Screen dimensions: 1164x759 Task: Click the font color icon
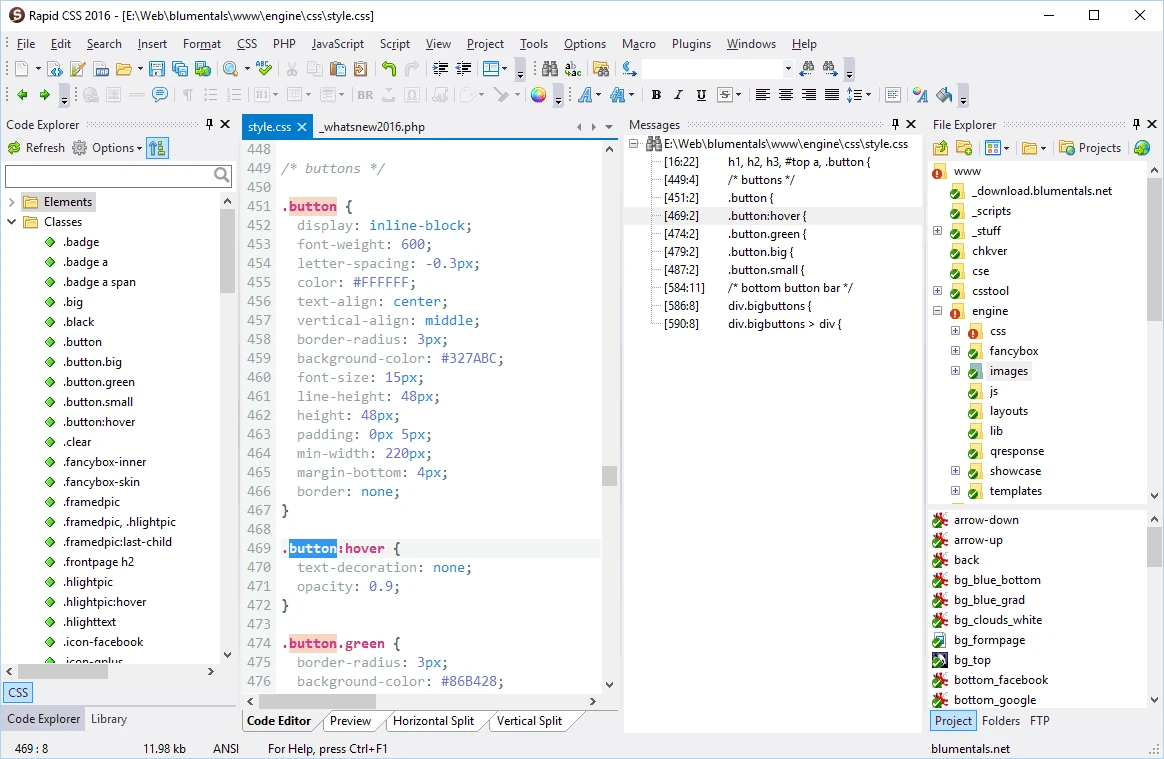921,95
